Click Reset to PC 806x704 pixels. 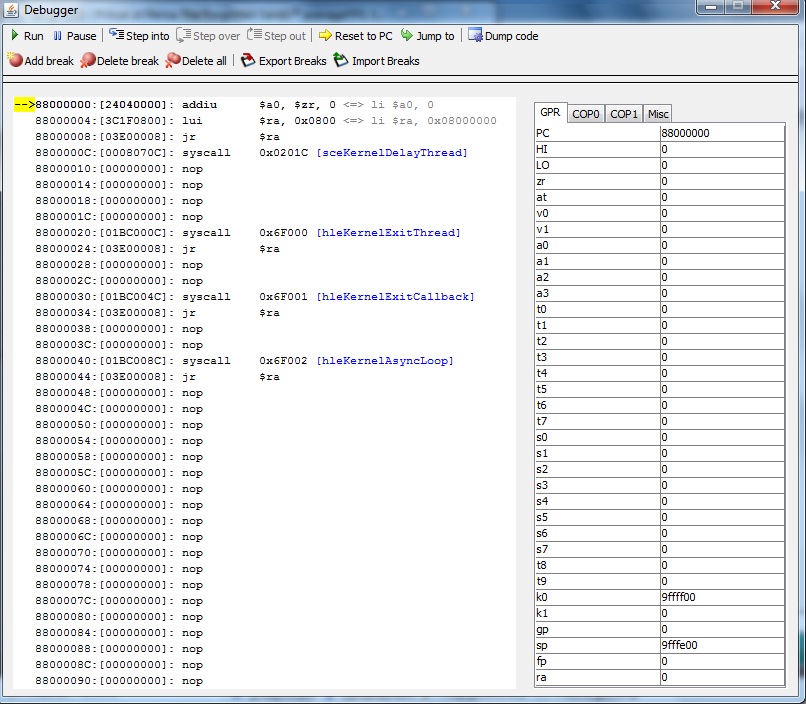click(x=355, y=36)
